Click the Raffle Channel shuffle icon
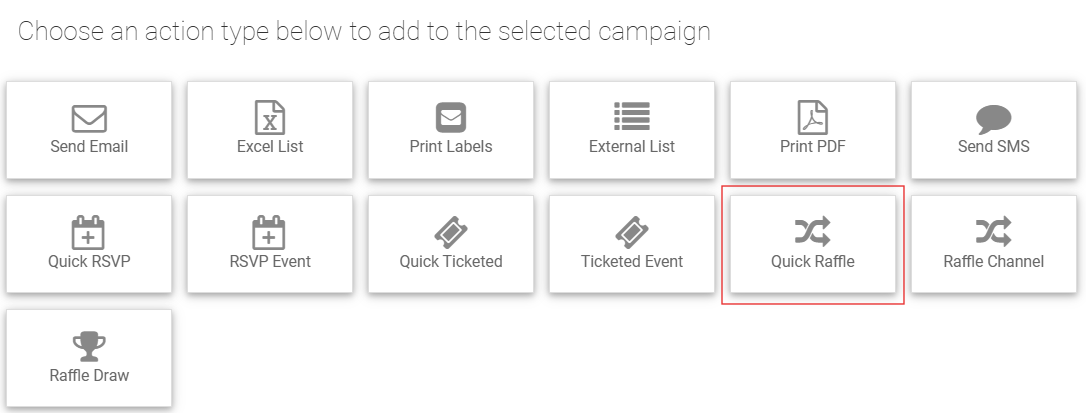 [994, 232]
